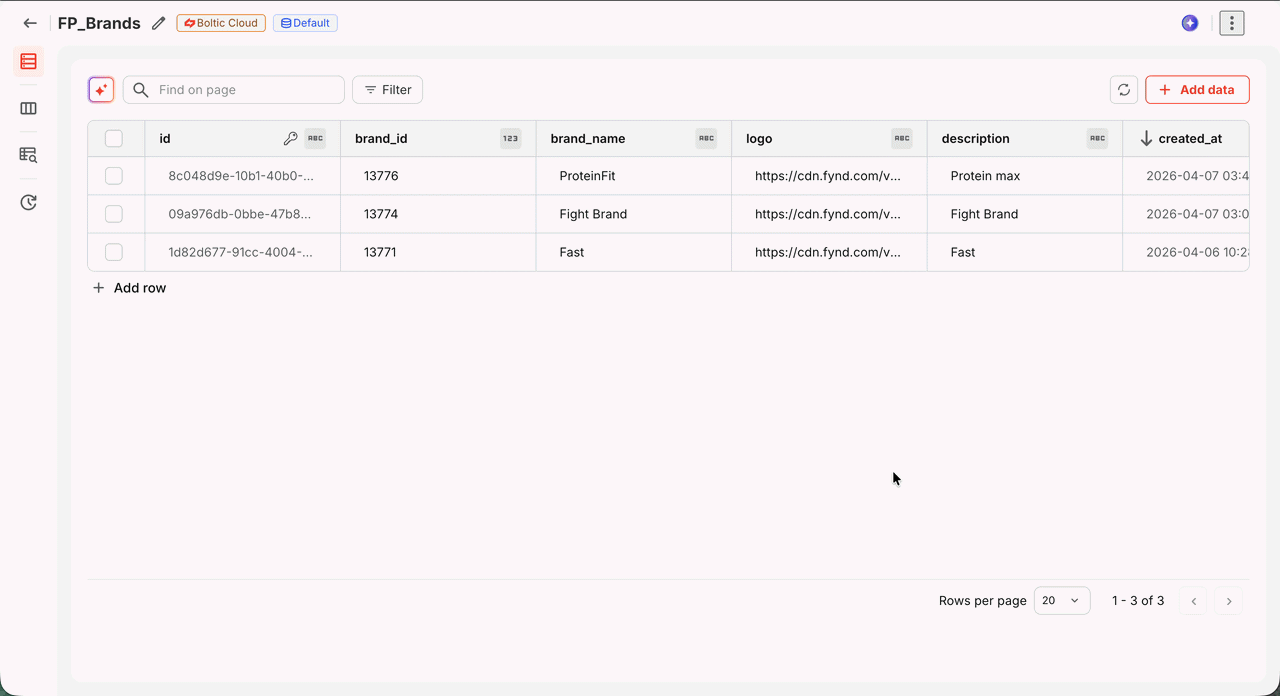Image resolution: width=1280 pixels, height=696 pixels.
Task: Click Add row below the table
Action: tap(129, 288)
